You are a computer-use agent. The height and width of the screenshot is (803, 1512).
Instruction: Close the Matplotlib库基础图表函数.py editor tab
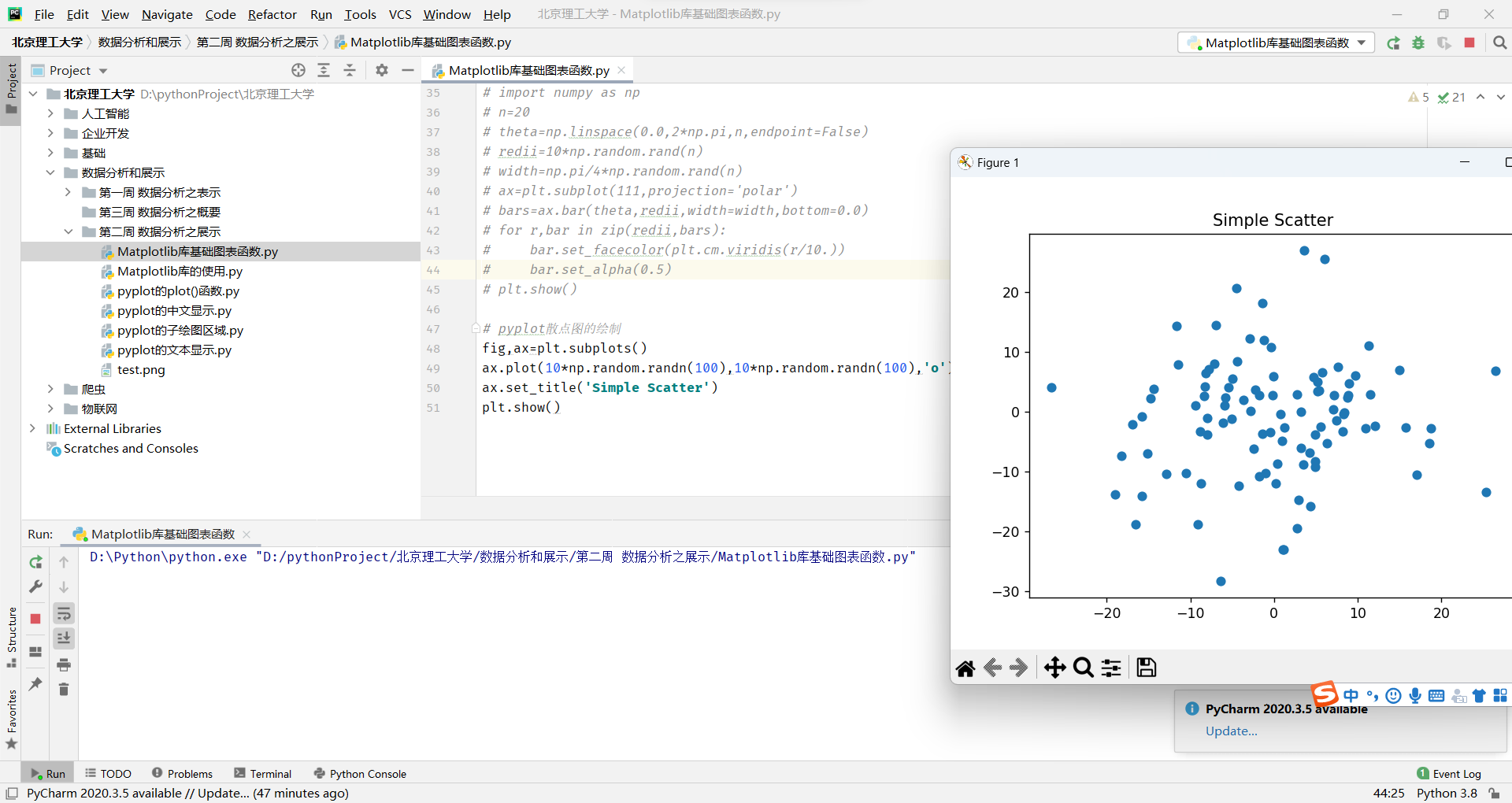pyautogui.click(x=621, y=70)
